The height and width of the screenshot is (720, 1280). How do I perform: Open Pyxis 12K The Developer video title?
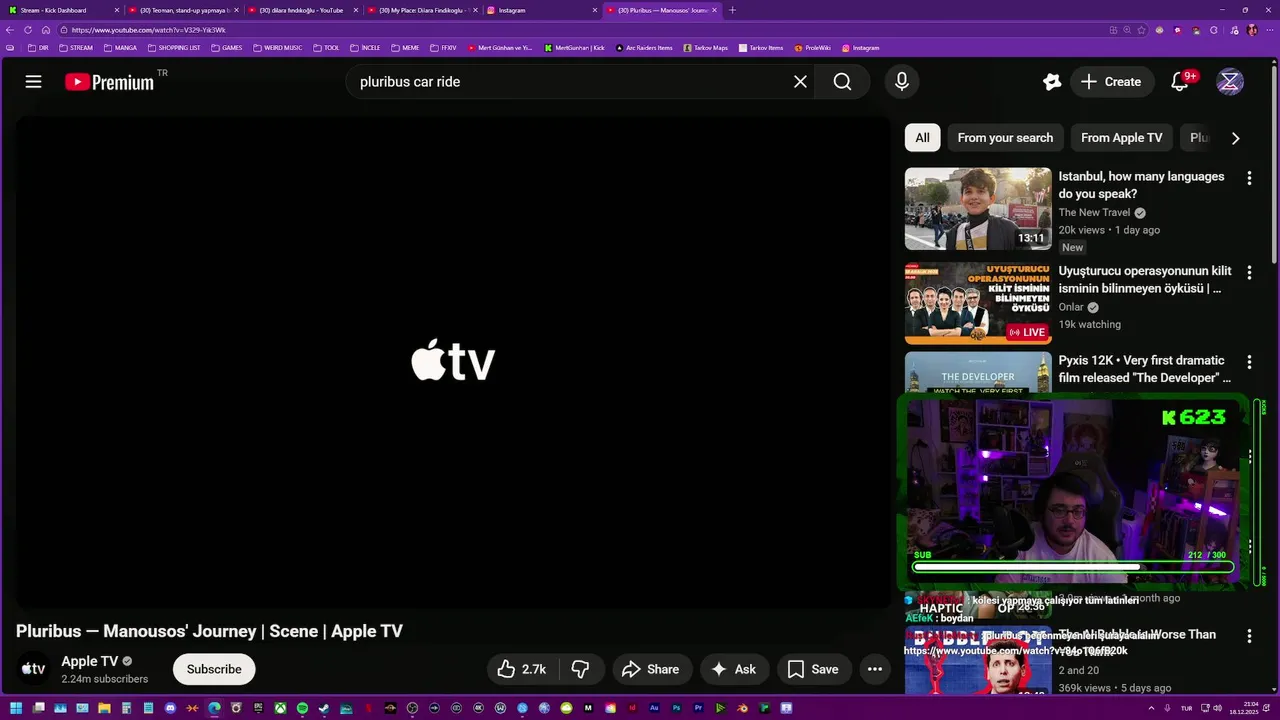(x=1145, y=369)
